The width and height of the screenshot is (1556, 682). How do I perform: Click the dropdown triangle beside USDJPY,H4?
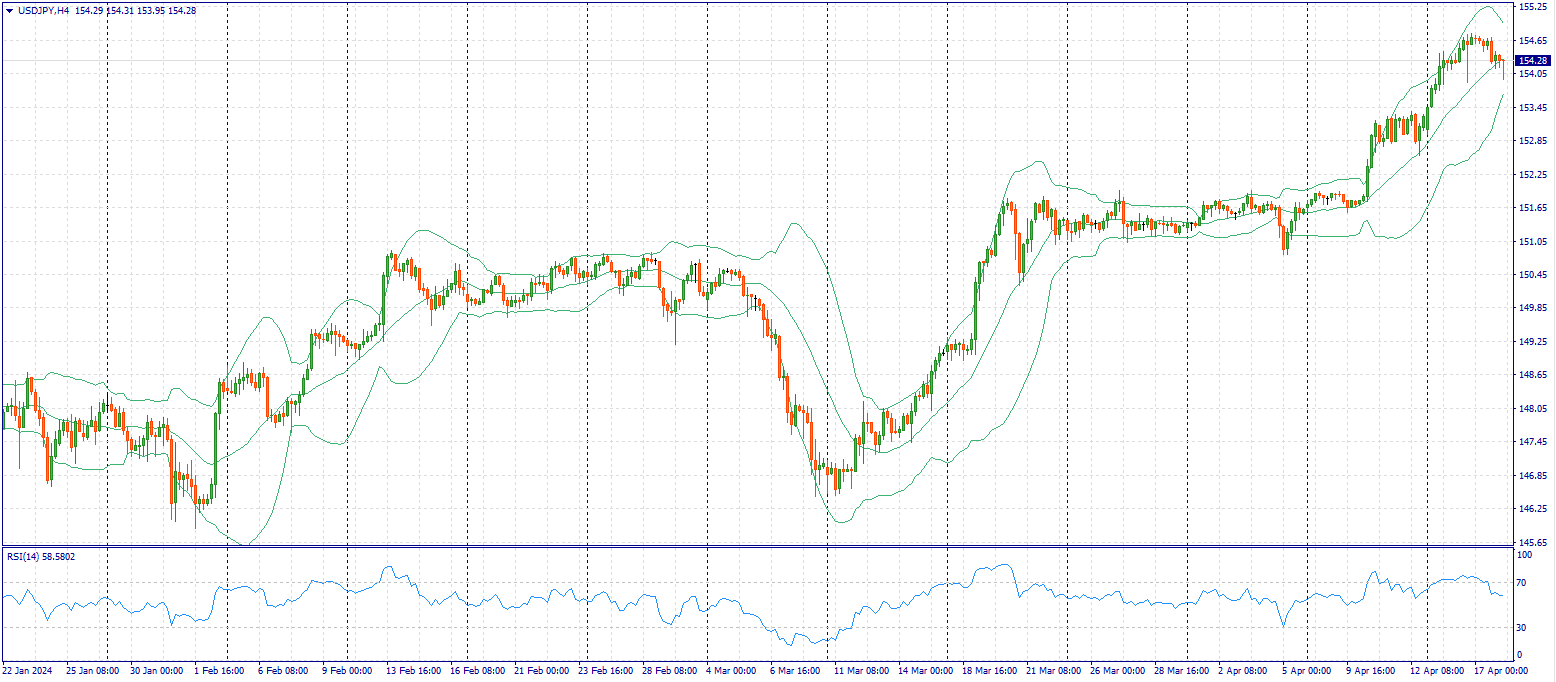[9, 11]
